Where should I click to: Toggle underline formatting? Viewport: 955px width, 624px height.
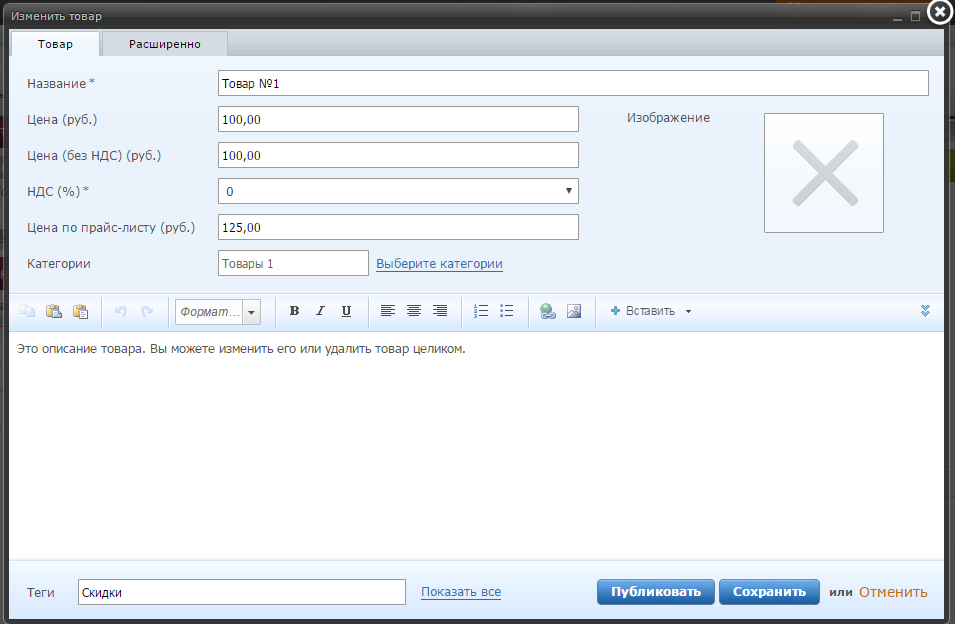coord(347,311)
